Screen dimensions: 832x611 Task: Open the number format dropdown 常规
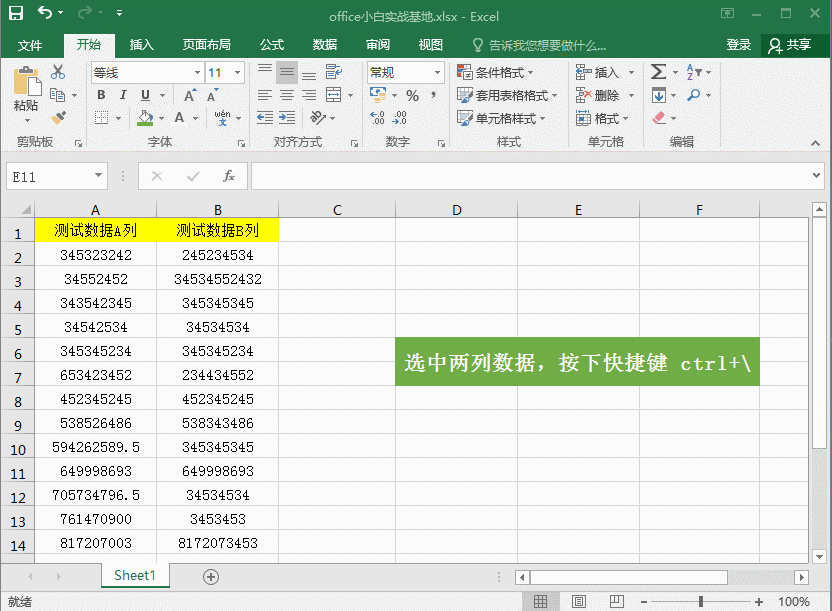438,73
